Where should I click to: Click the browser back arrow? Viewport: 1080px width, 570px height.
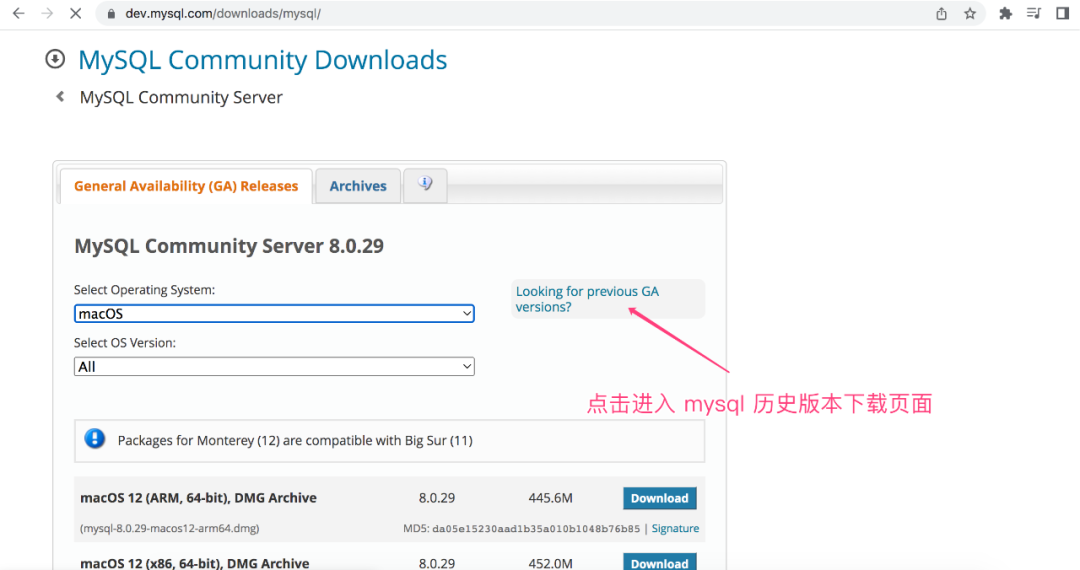click(18, 14)
